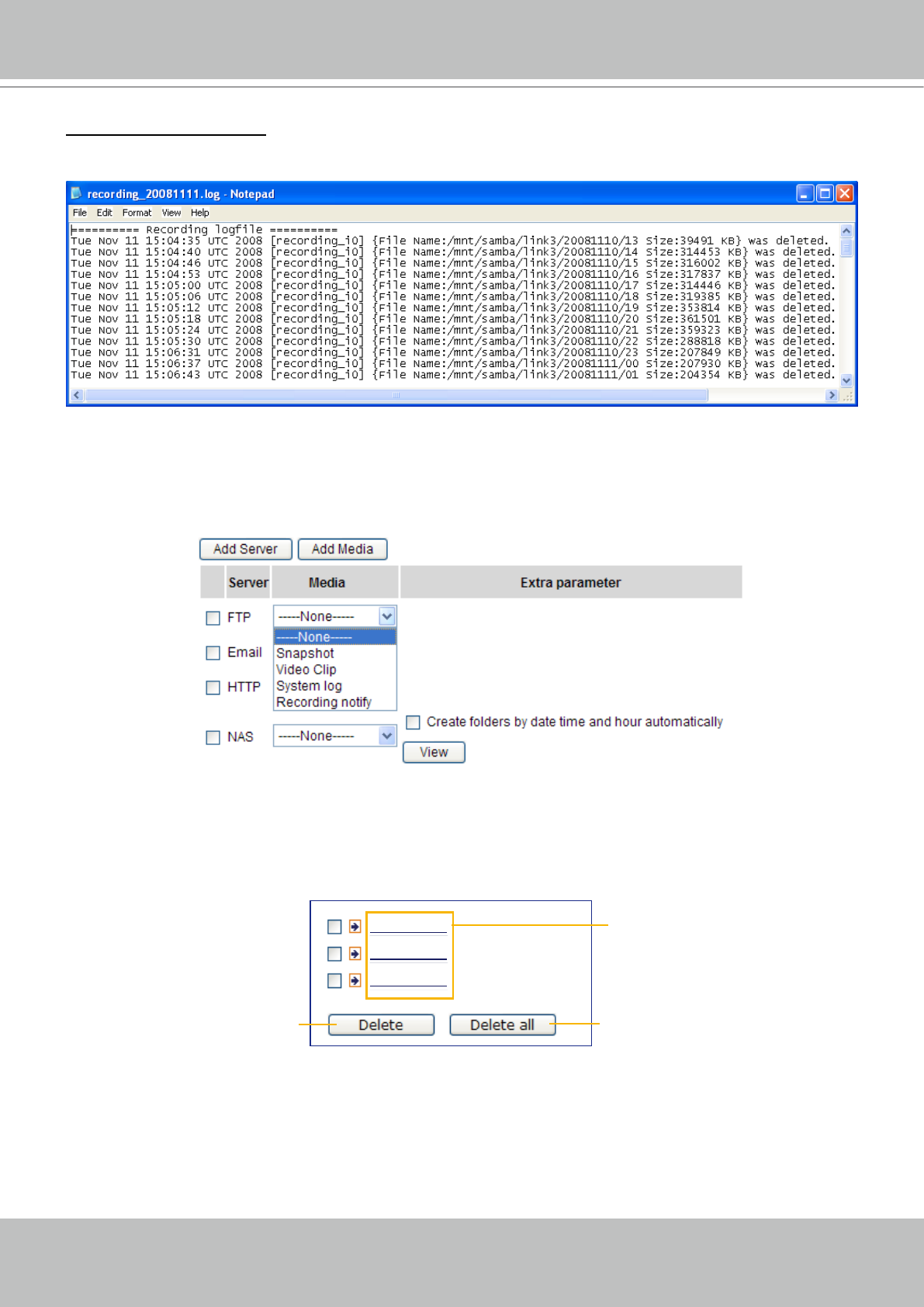The width and height of the screenshot is (924, 1307).
Task: Click Notepad horizontal scrollbar right arrow
Action: 832,395
